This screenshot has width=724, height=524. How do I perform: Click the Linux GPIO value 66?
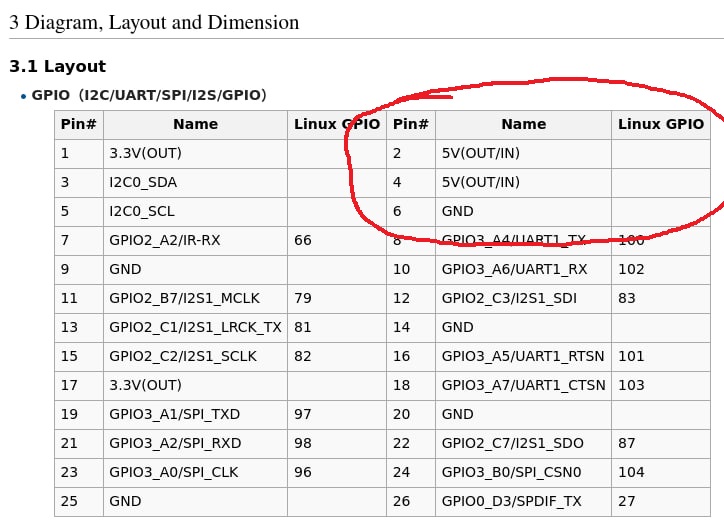[302, 240]
